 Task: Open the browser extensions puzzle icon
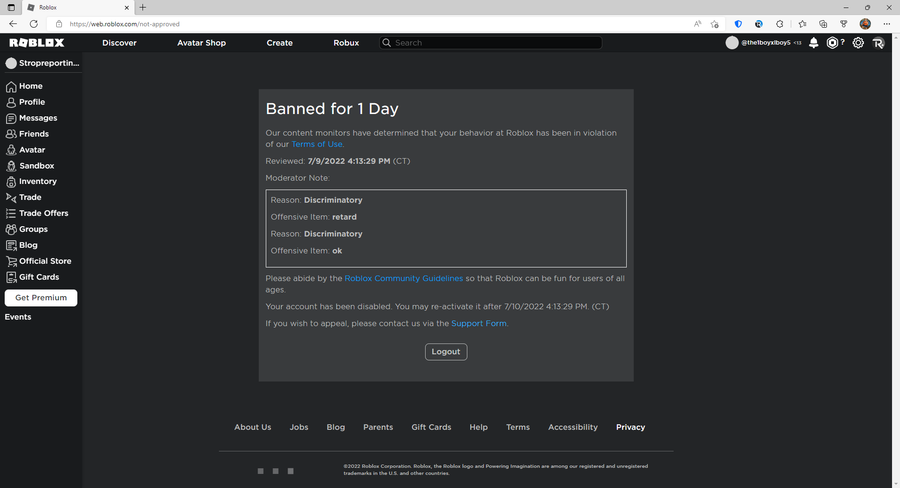click(779, 24)
